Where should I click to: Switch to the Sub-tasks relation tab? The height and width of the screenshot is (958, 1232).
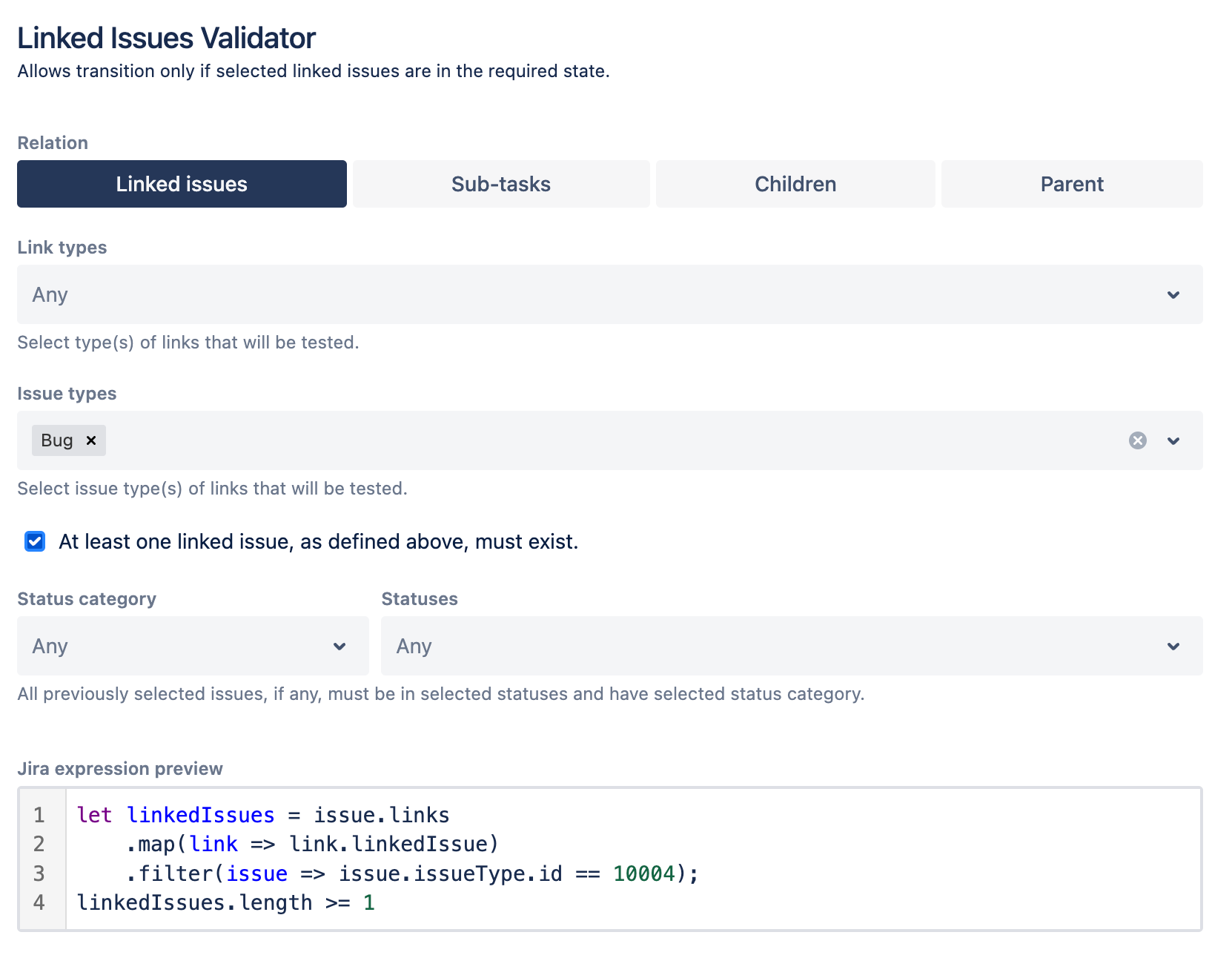(x=500, y=184)
